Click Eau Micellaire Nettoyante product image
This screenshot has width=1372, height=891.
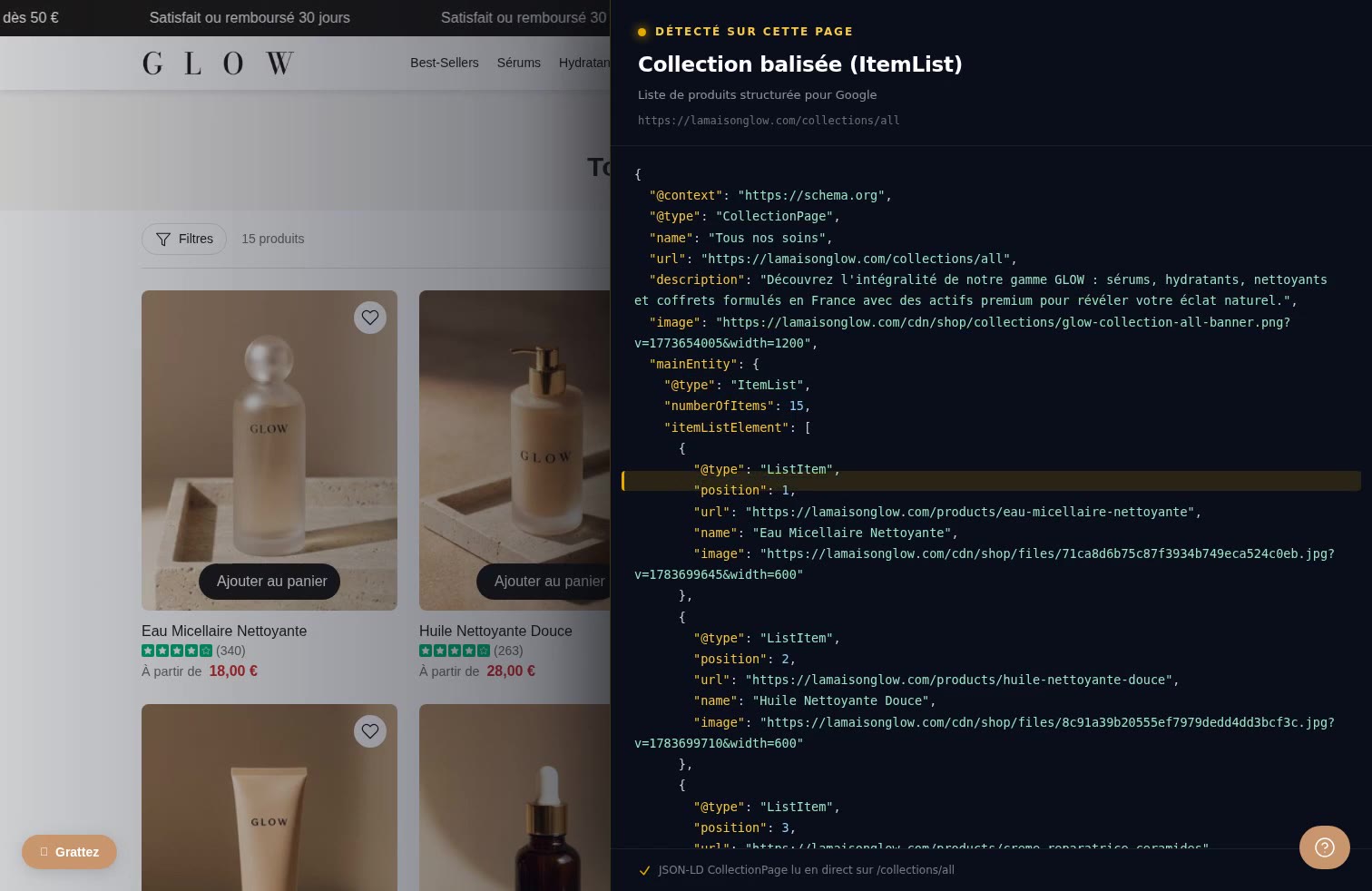[269, 450]
